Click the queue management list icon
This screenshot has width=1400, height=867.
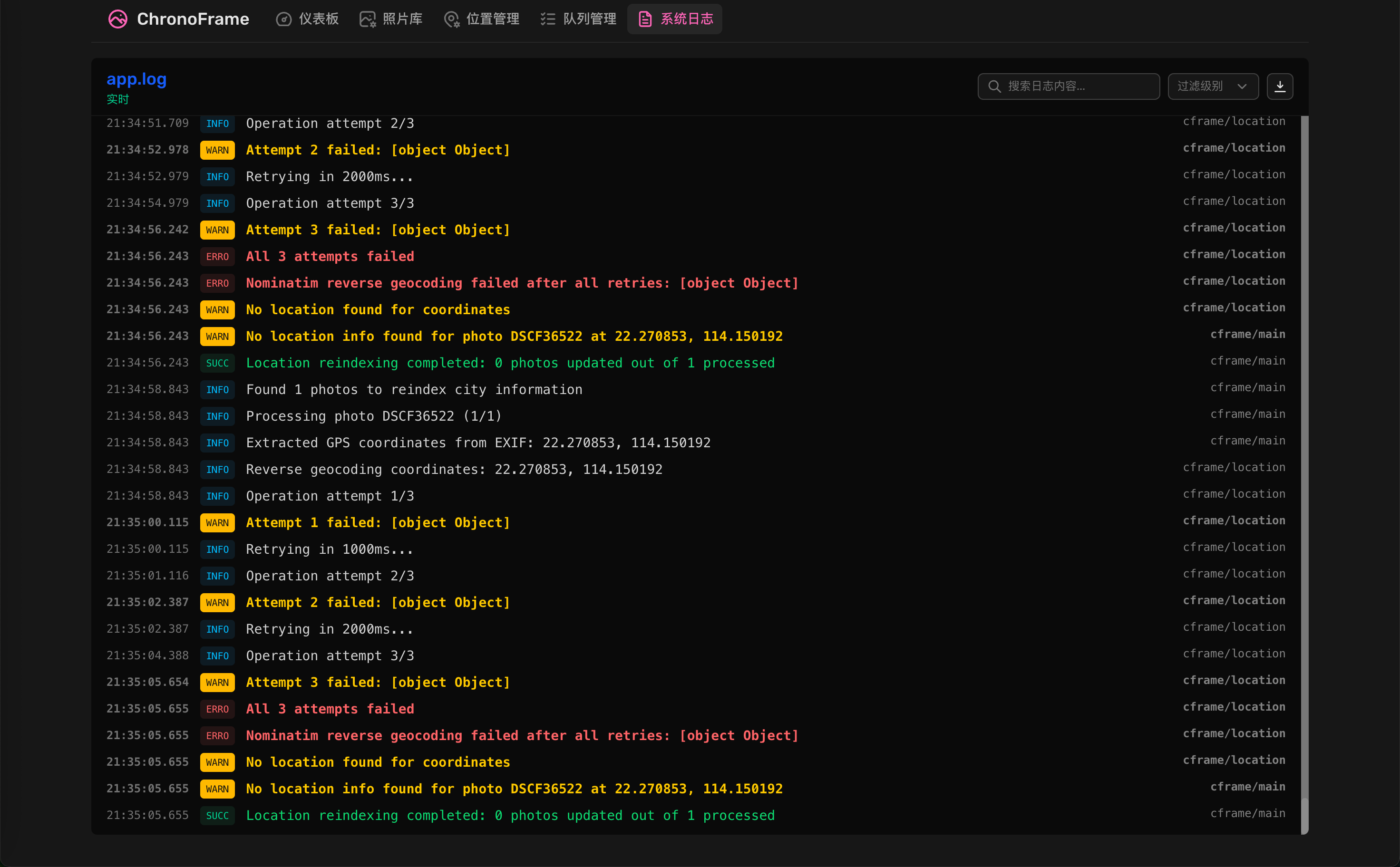[x=548, y=19]
